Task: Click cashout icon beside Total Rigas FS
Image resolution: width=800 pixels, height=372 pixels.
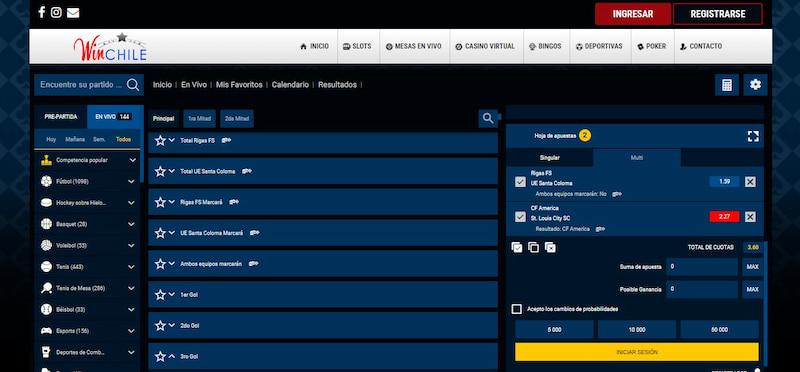Action: point(227,140)
